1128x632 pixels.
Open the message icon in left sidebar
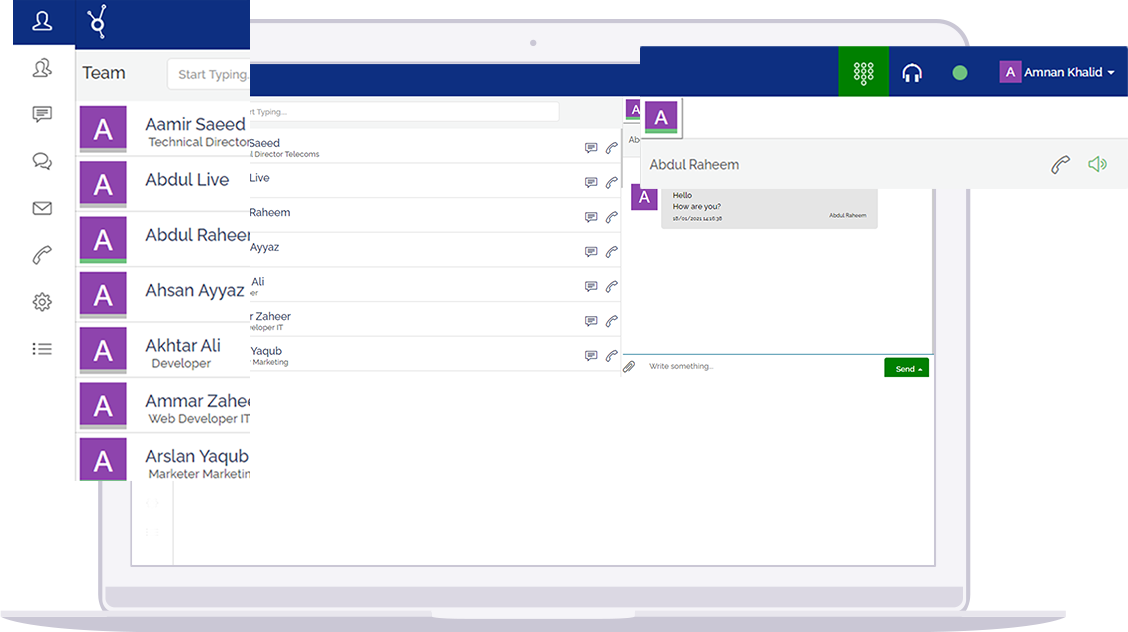tap(42, 115)
